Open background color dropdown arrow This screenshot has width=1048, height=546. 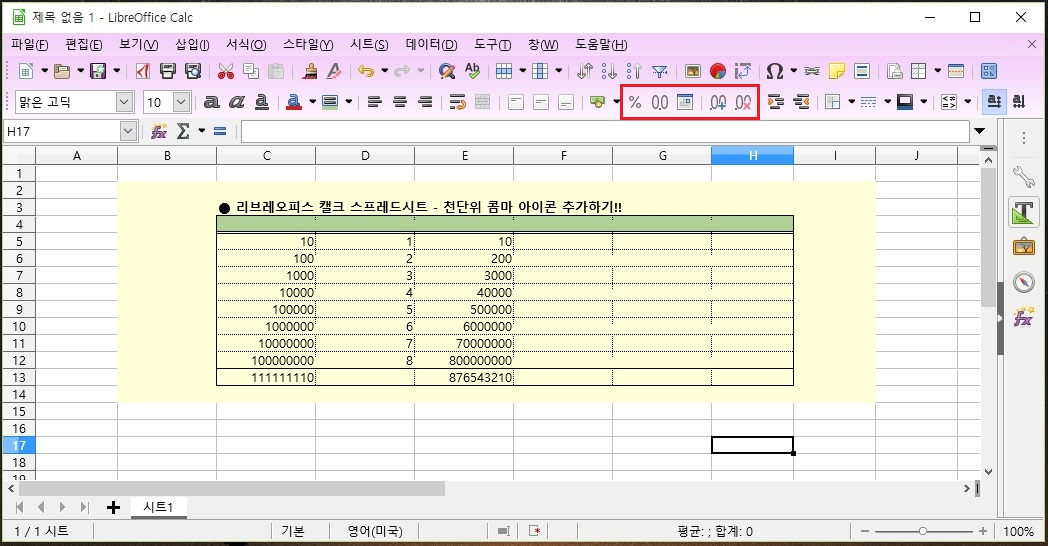348,102
